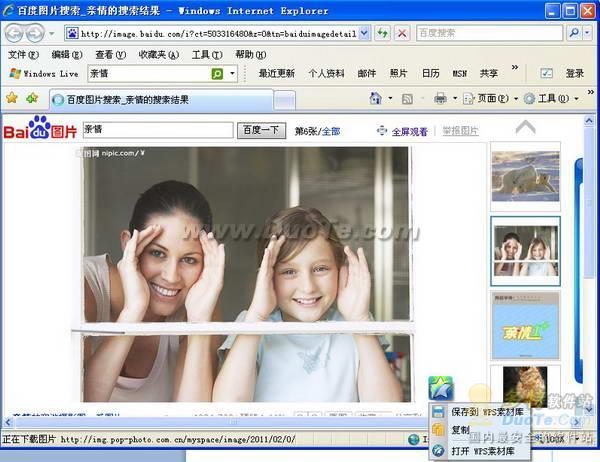Expand Windows Live toolbar overflow chevron
600x462 pixels.
tap(515, 67)
